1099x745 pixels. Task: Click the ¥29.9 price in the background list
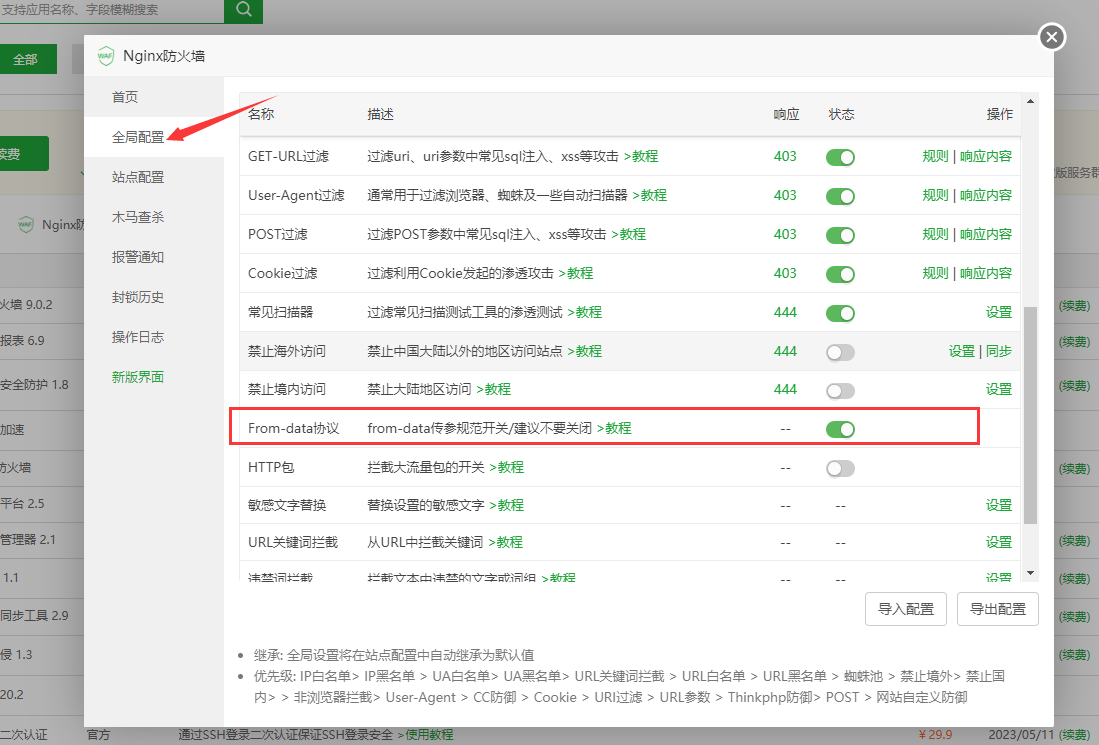[935, 734]
